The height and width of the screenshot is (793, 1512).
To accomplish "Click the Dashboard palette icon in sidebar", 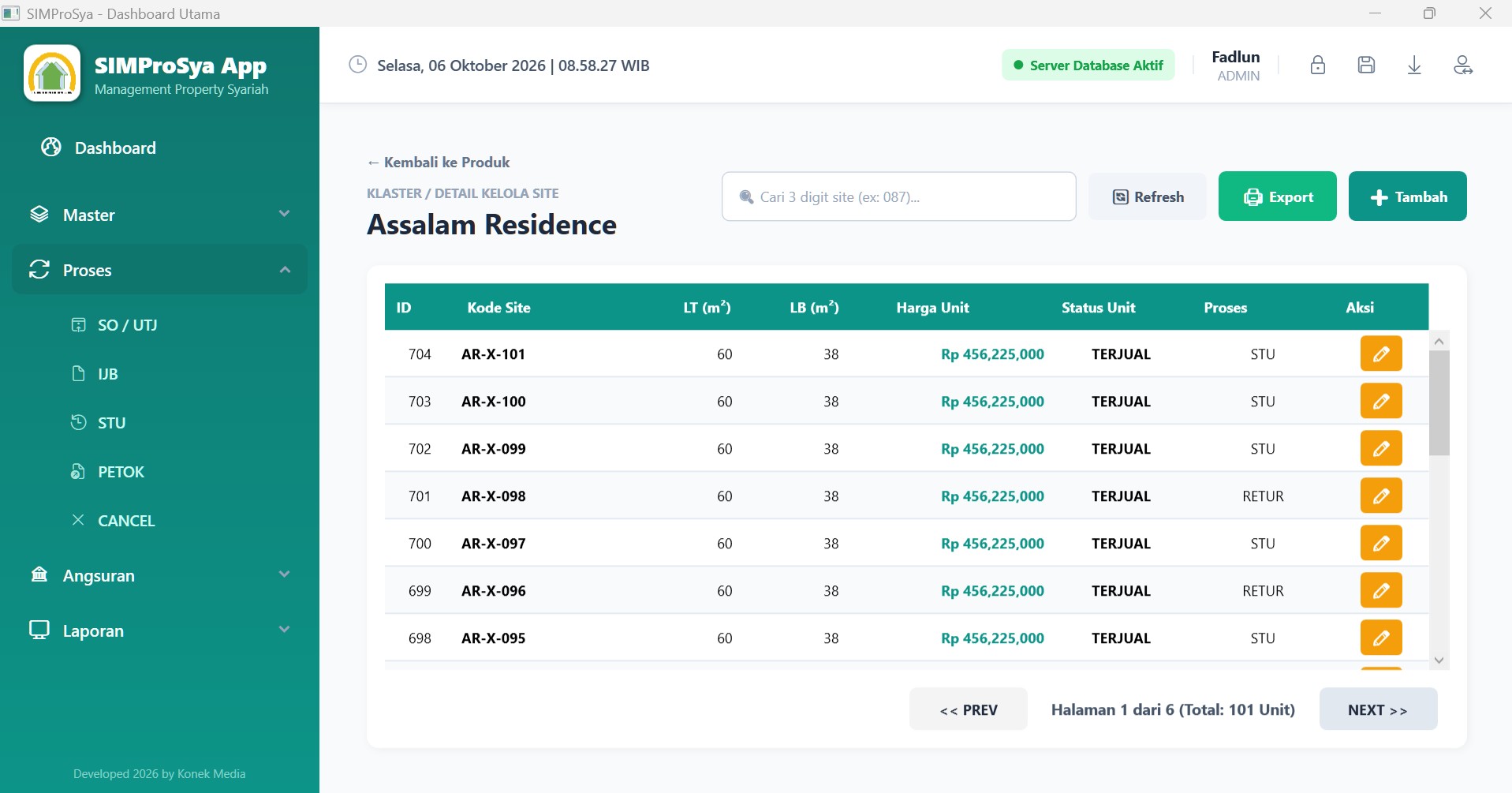I will point(51,148).
